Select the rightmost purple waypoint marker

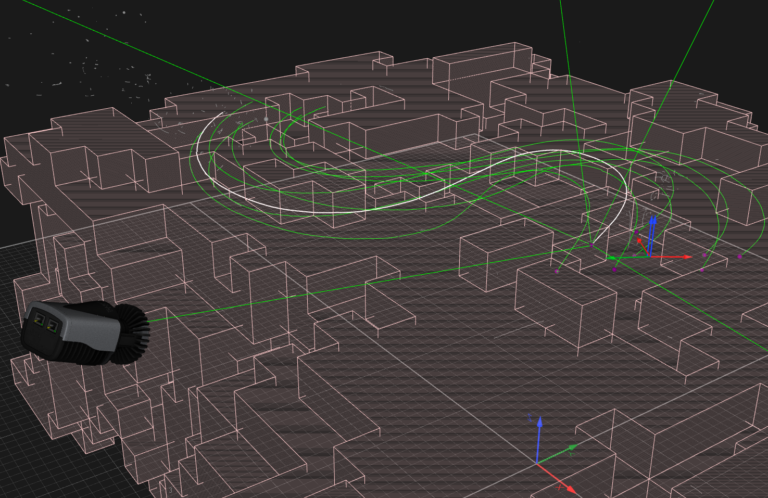click(x=740, y=258)
